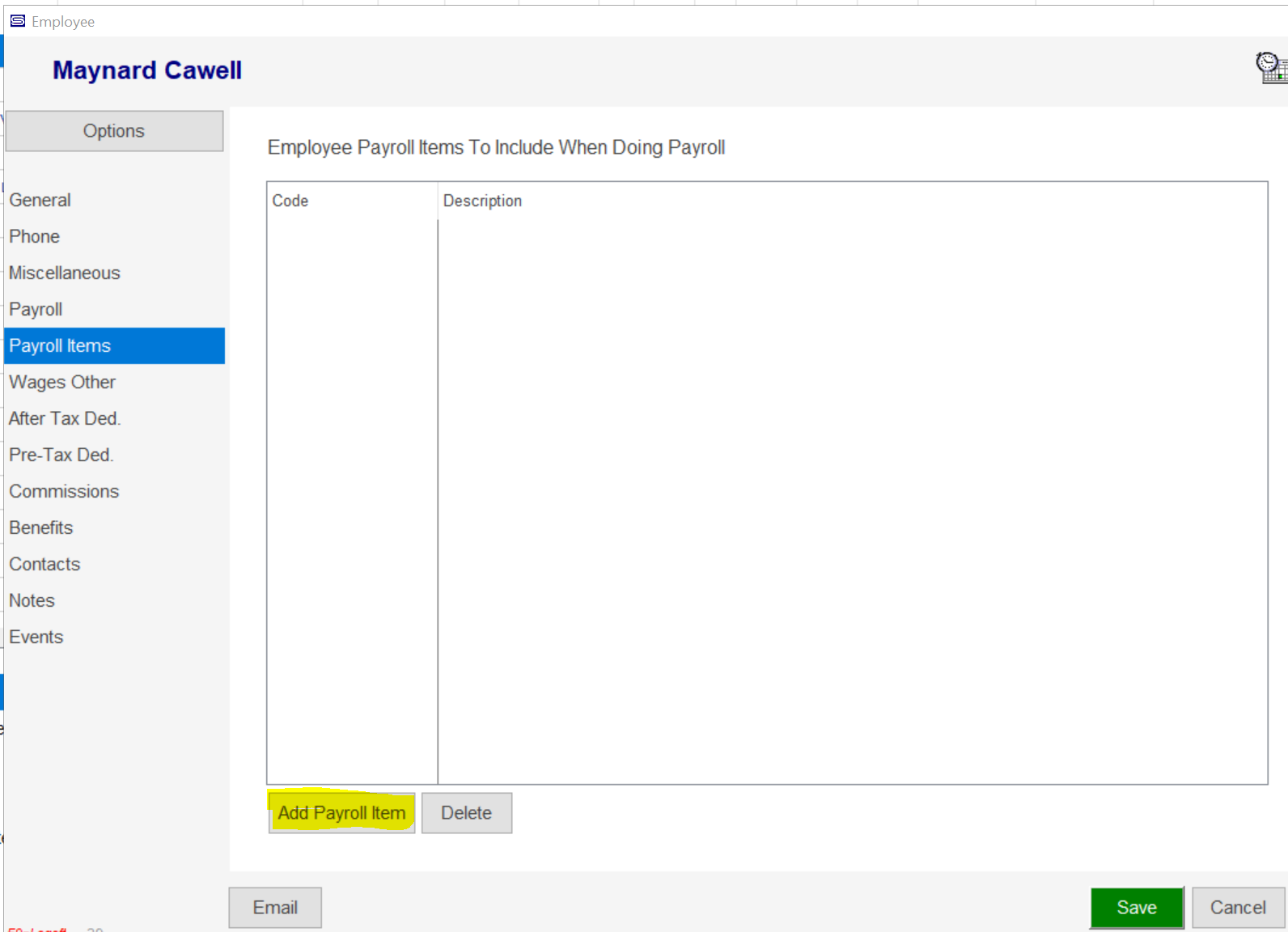
Task: Show the Pre-Tax Ded. section
Action: (x=61, y=455)
